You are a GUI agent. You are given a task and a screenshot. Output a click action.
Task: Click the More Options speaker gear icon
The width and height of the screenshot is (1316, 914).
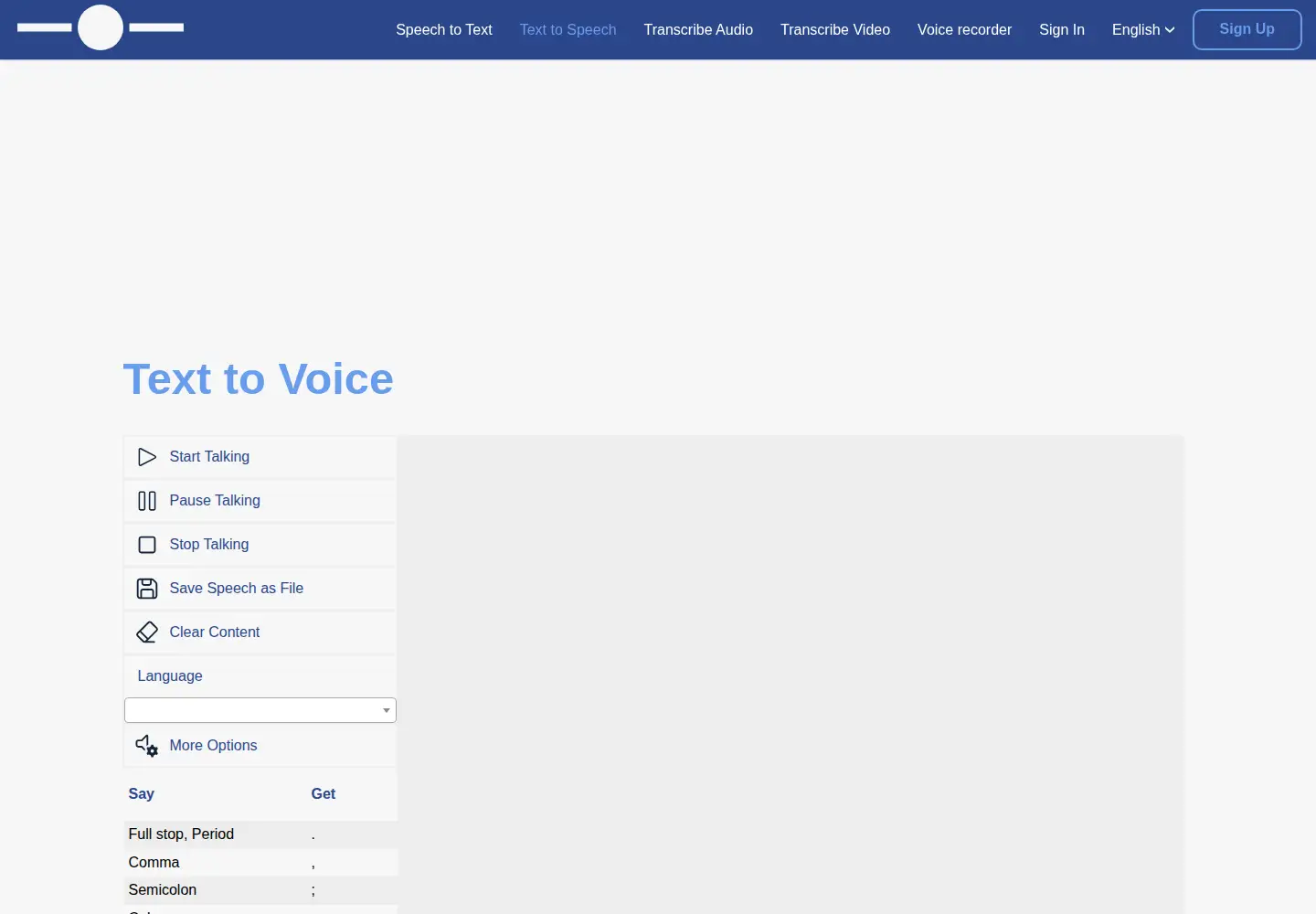coord(147,746)
